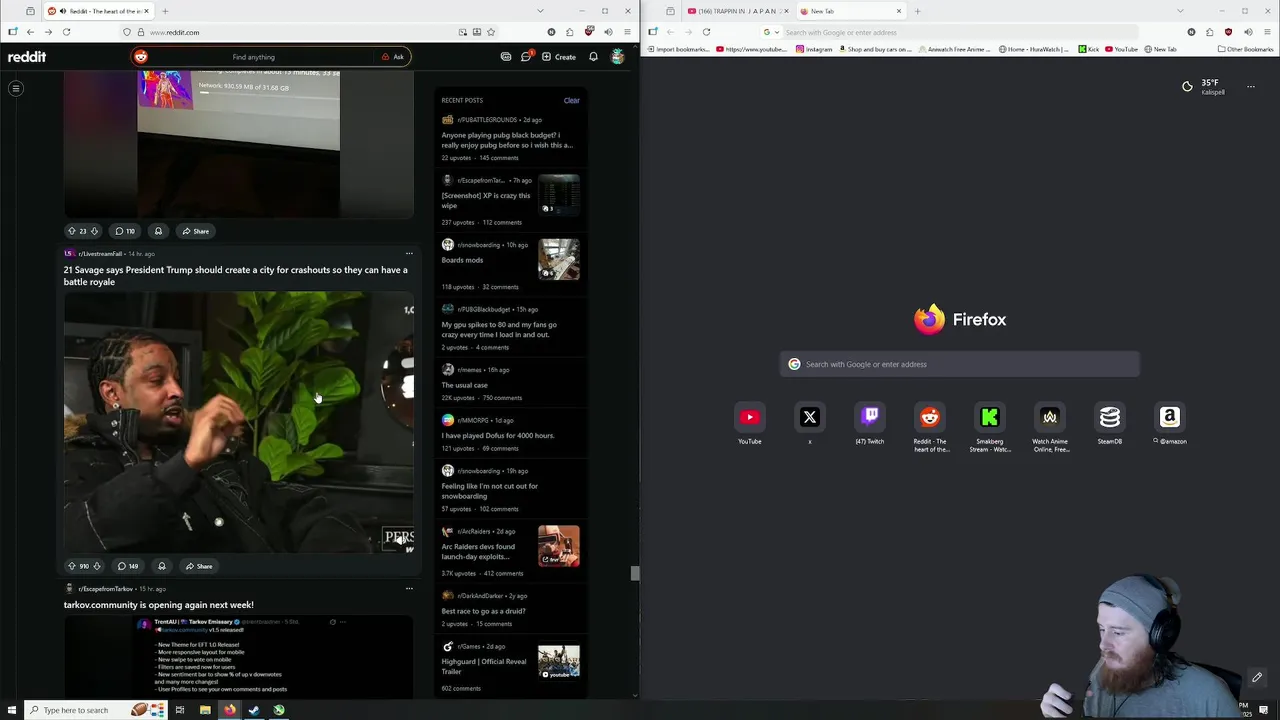Open Arc Raiders recent post thumbnail
Screen dimensions: 1280x720
click(558, 546)
